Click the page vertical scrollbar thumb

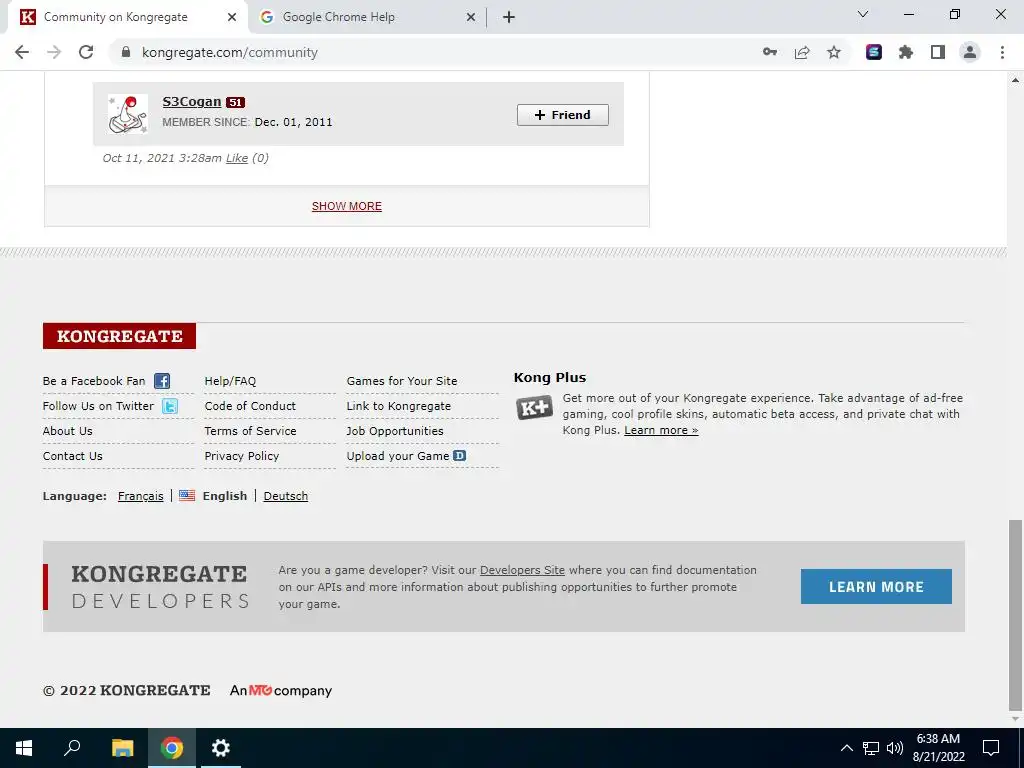tap(1015, 615)
